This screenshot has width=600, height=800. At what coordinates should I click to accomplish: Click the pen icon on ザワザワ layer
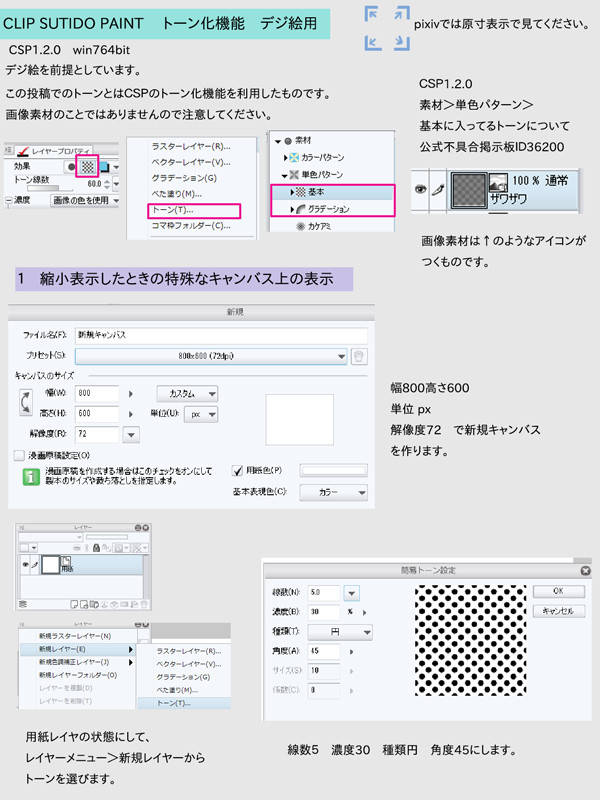click(x=438, y=190)
